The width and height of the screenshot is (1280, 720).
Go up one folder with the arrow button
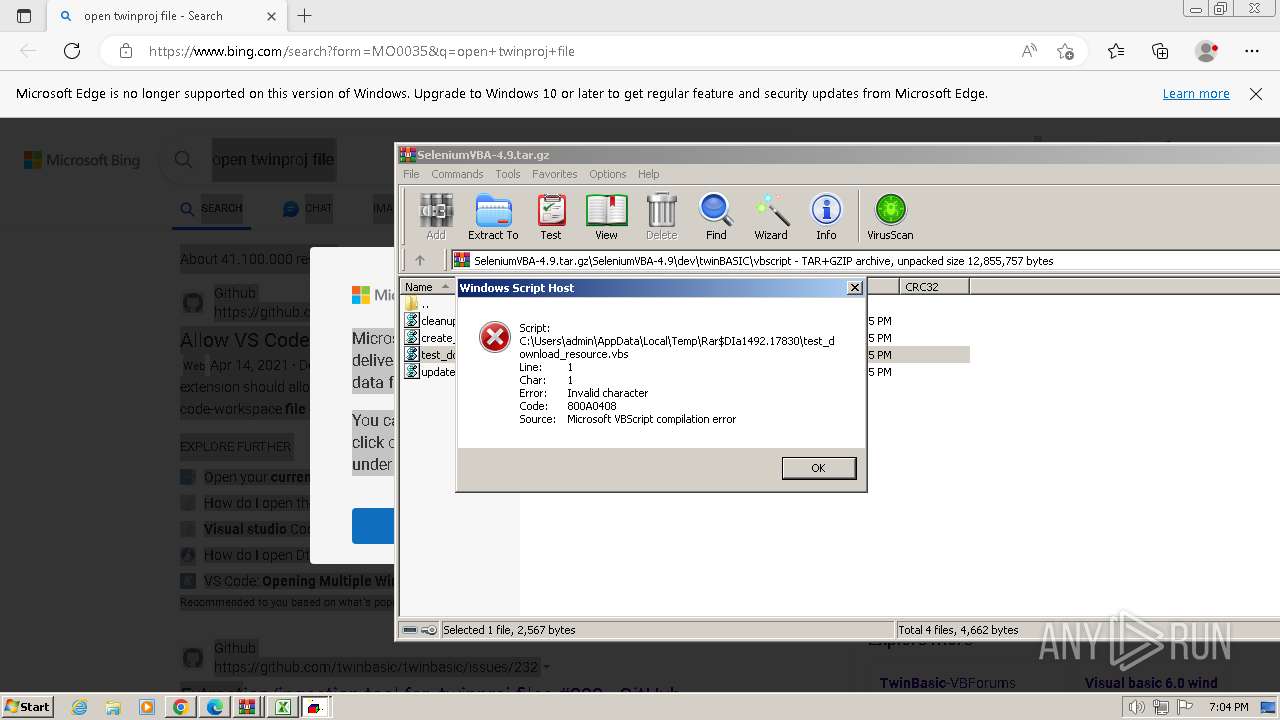tap(420, 260)
